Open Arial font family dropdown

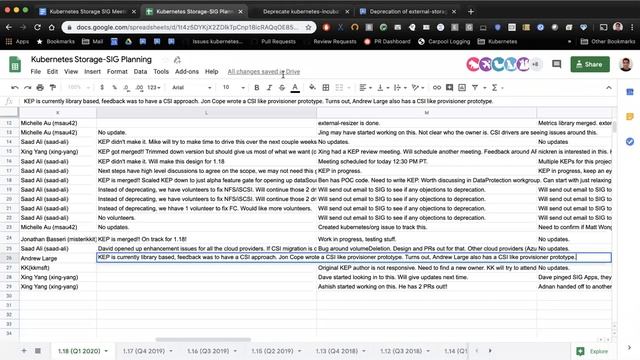191,87
